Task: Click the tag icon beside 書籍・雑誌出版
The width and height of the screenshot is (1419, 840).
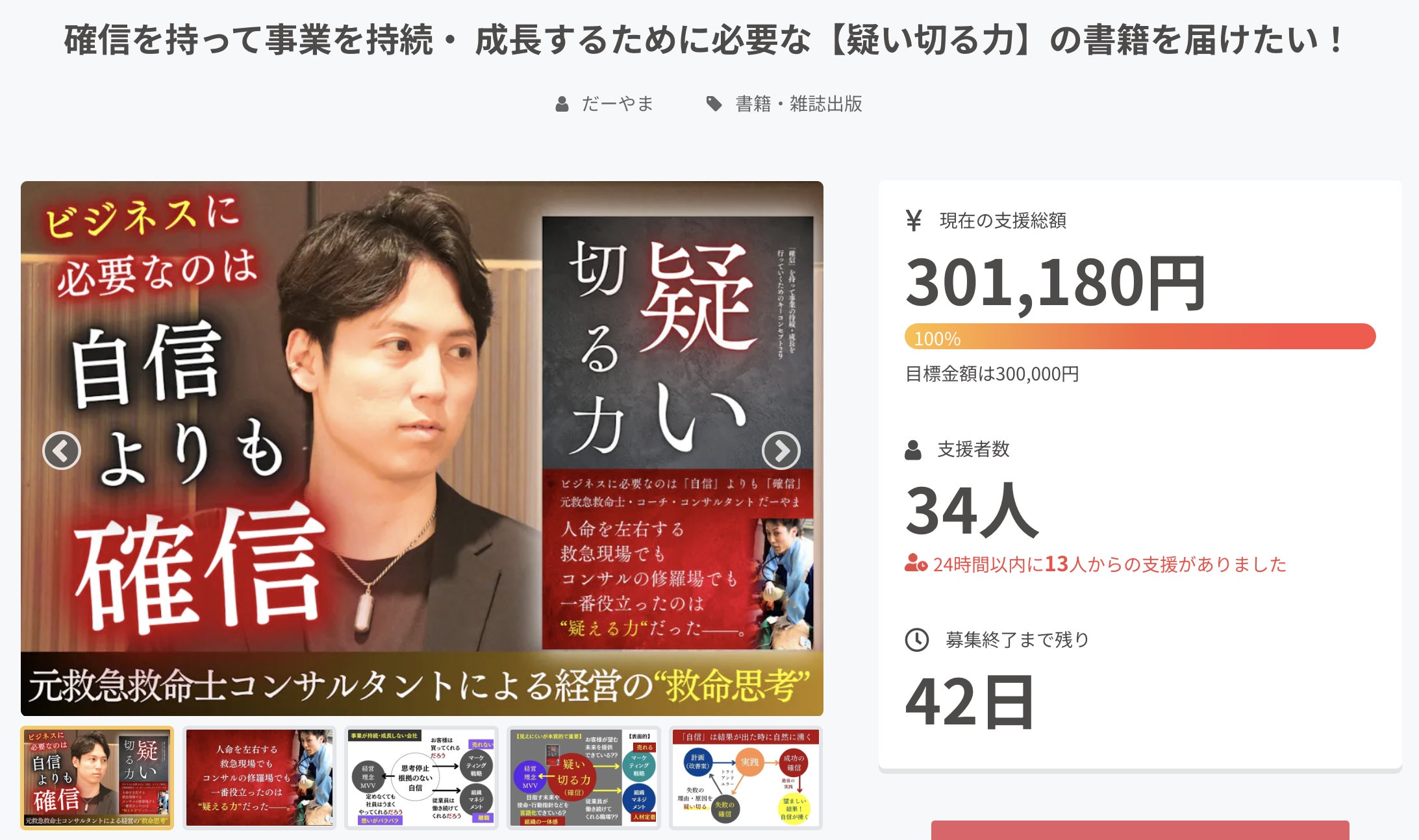Action: tap(714, 104)
